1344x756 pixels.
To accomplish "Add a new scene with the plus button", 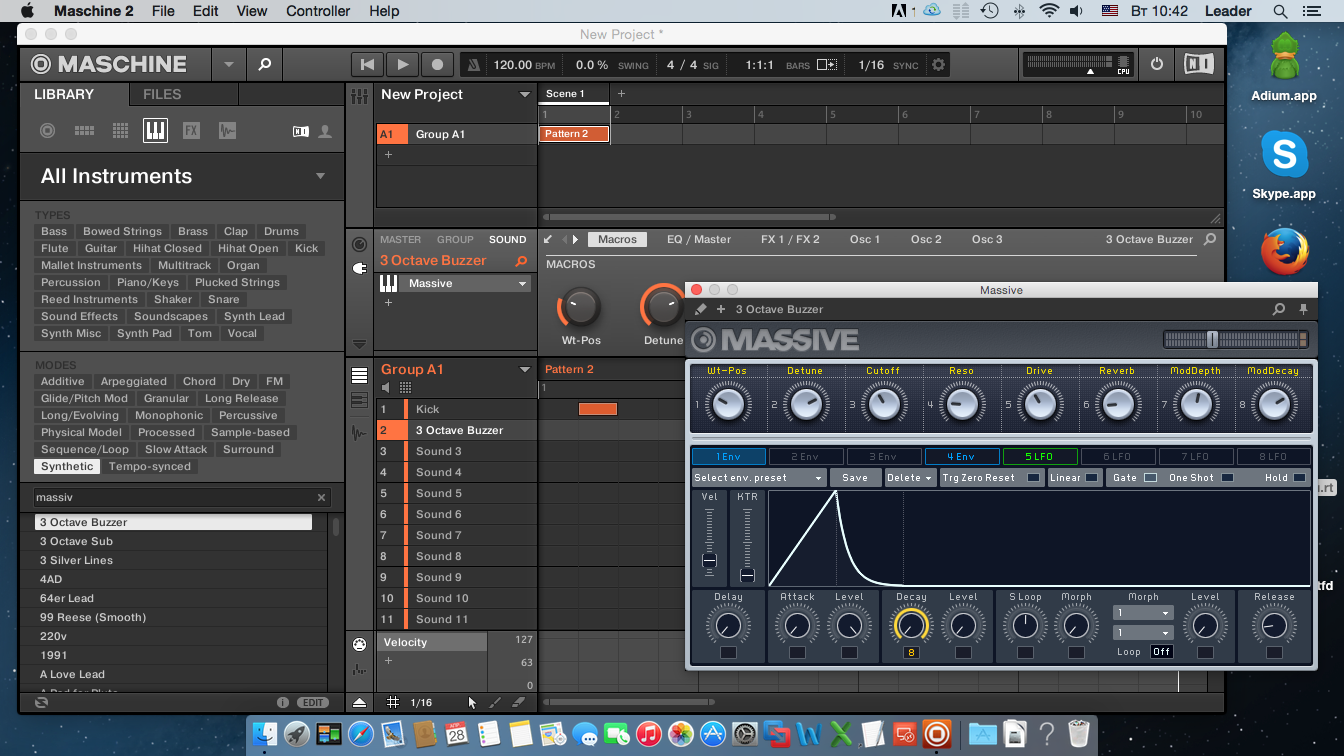I will click(621, 94).
